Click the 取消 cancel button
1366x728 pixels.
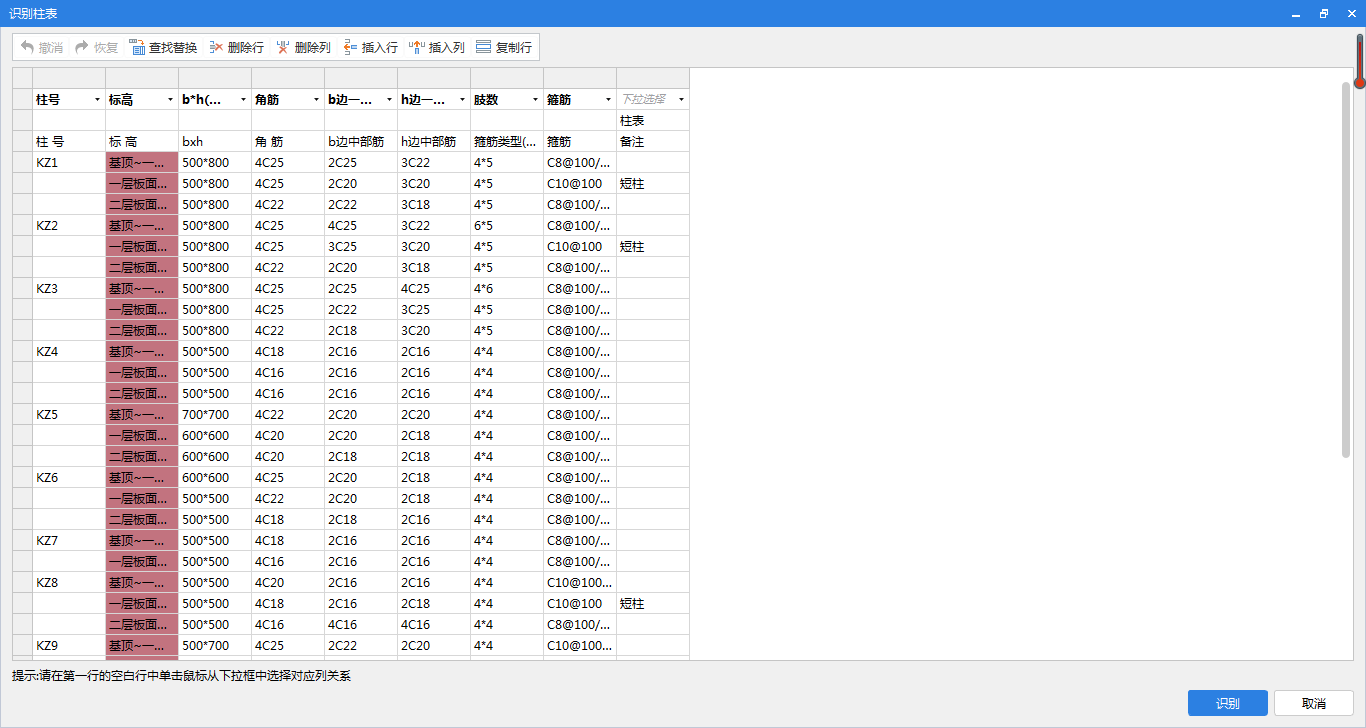point(1314,703)
